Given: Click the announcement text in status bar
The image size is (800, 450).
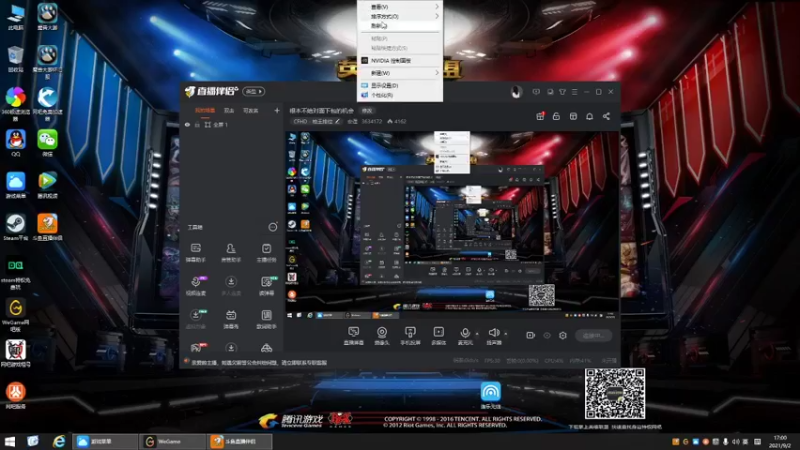Looking at the screenshot, I should [x=259, y=362].
